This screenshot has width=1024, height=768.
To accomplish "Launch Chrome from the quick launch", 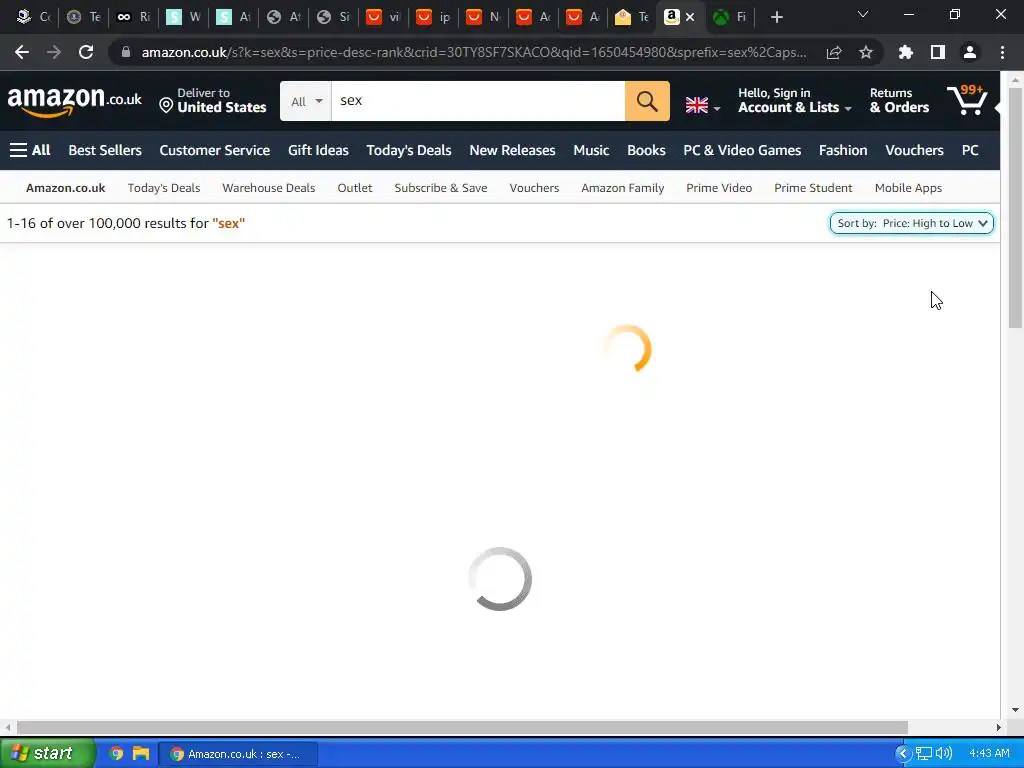I will (x=116, y=754).
